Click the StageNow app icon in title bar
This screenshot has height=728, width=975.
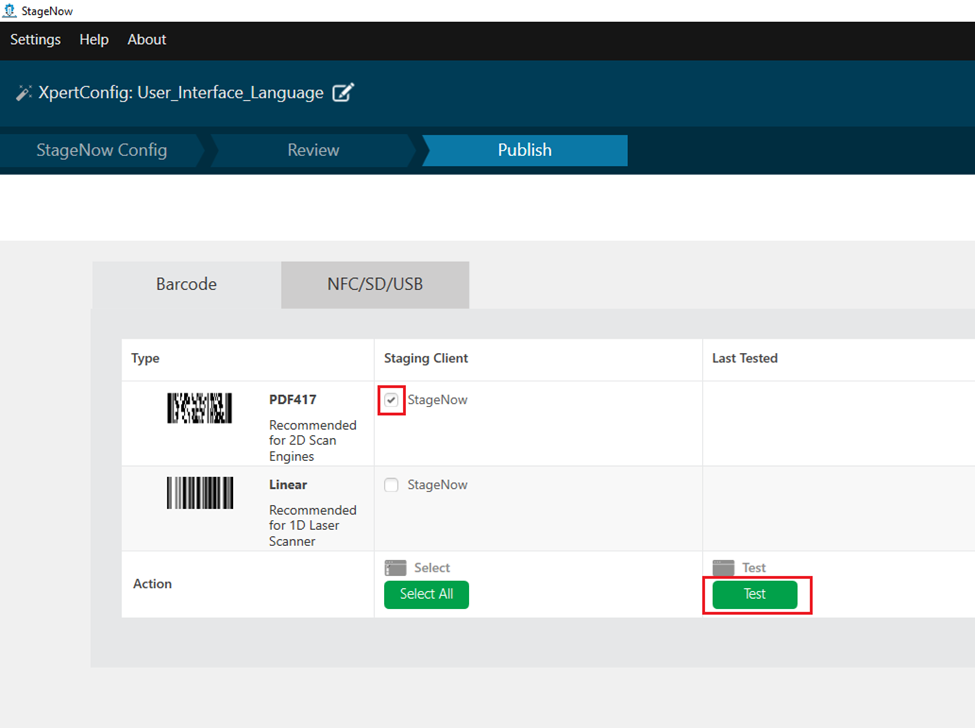[x=9, y=11]
